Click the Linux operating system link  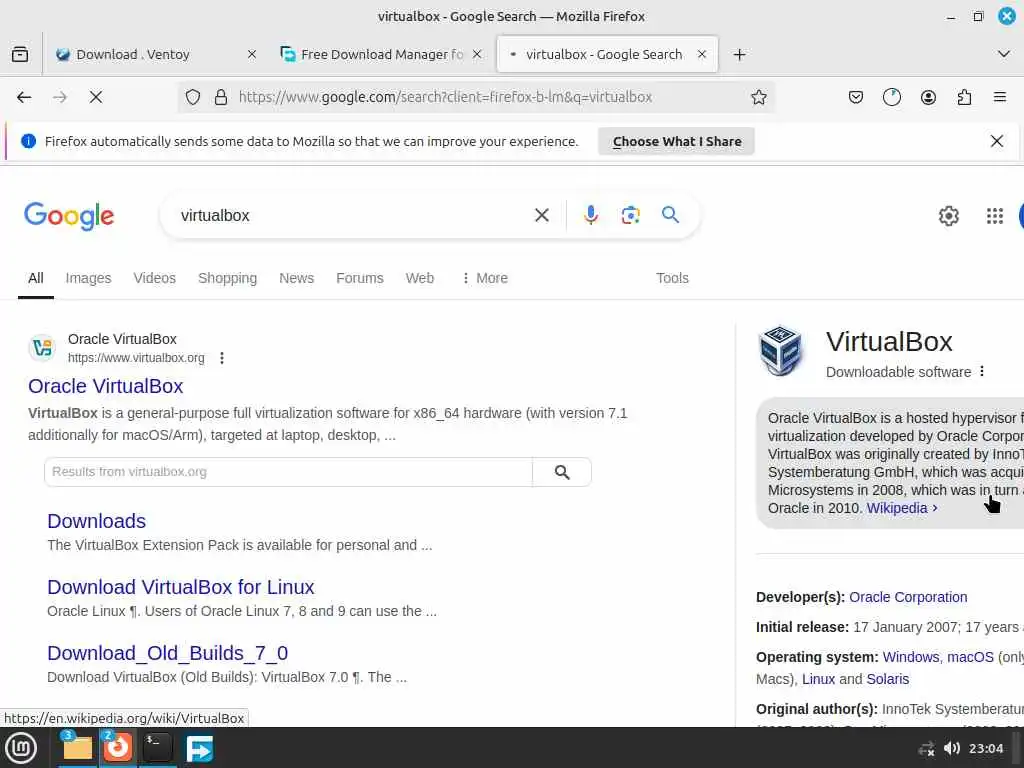pos(818,679)
